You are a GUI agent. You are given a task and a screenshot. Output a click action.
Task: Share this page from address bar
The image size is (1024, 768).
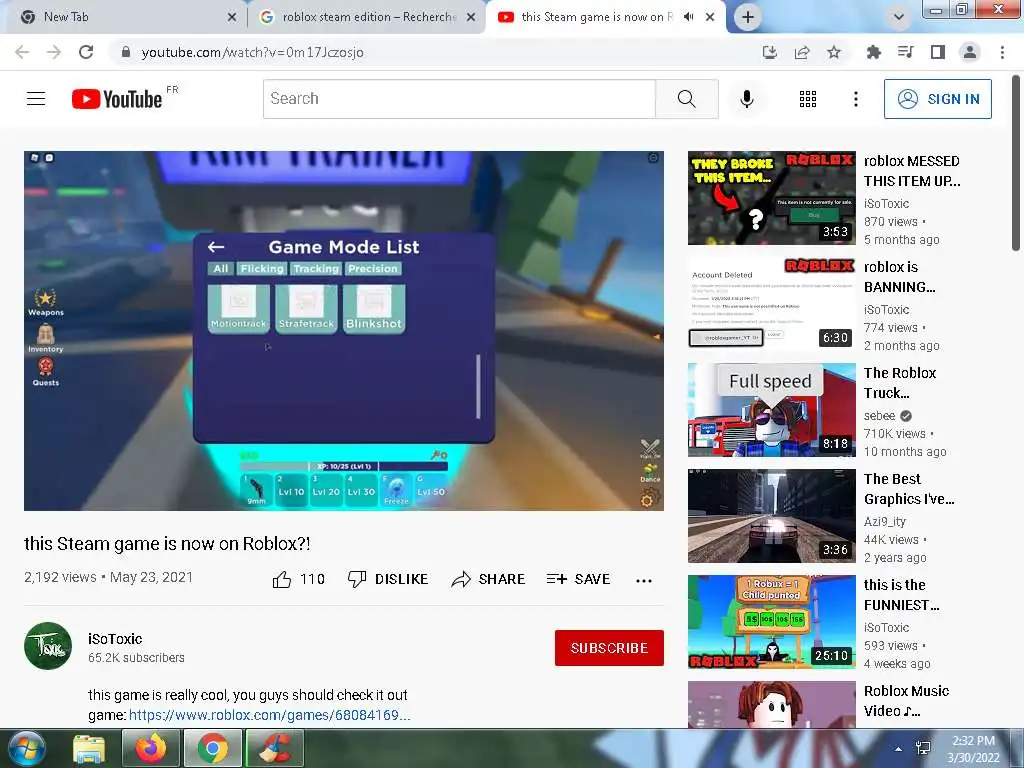[x=802, y=52]
